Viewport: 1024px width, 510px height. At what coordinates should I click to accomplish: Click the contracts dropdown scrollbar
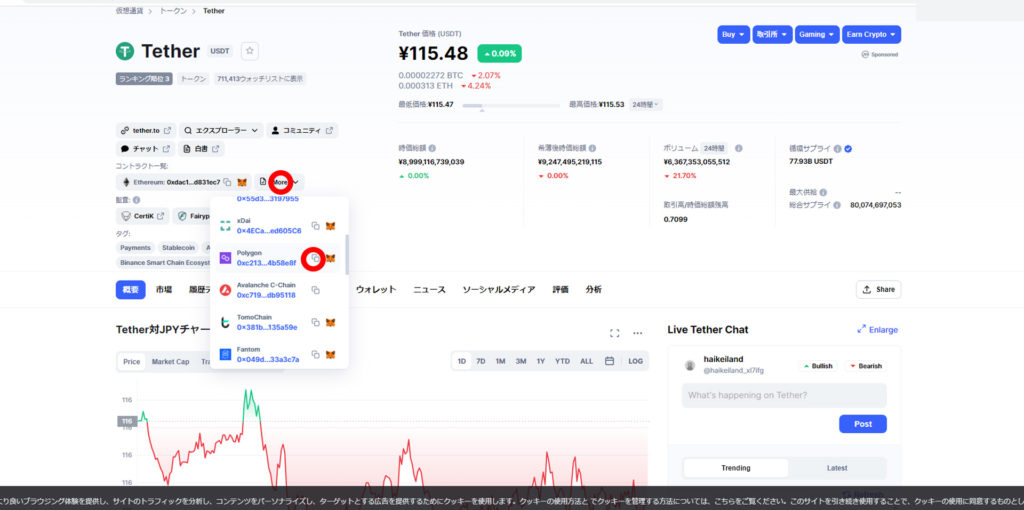tap(347, 255)
